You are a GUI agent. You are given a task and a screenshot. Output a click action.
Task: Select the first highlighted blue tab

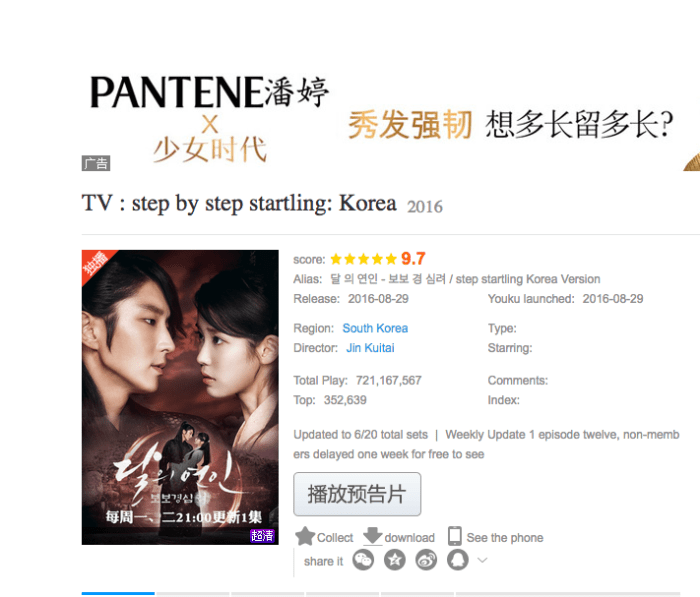(118, 593)
